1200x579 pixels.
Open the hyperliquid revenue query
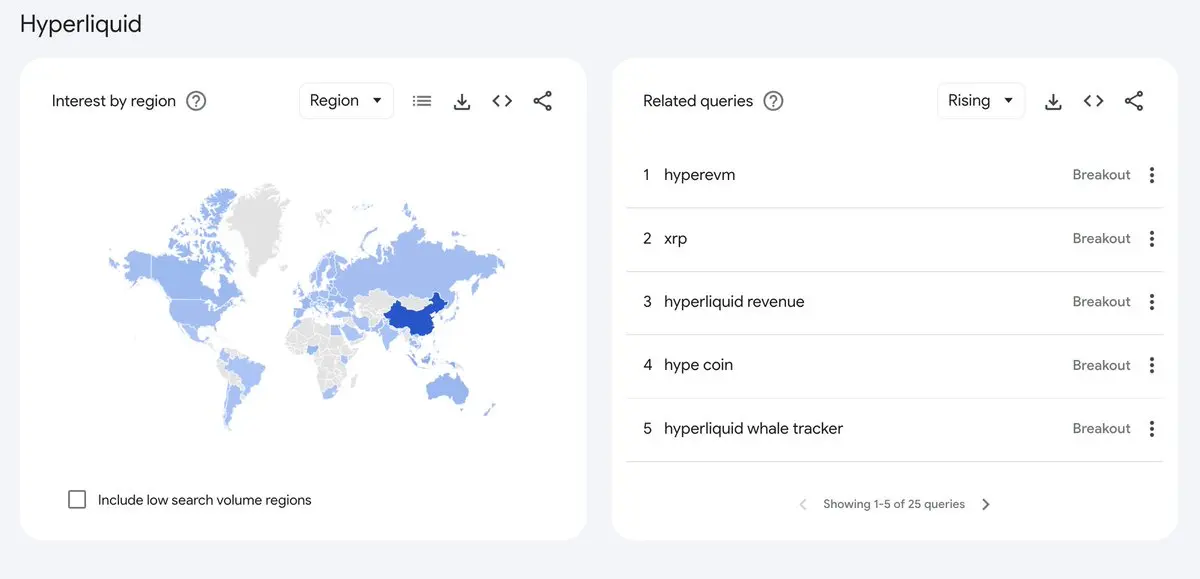pos(734,302)
